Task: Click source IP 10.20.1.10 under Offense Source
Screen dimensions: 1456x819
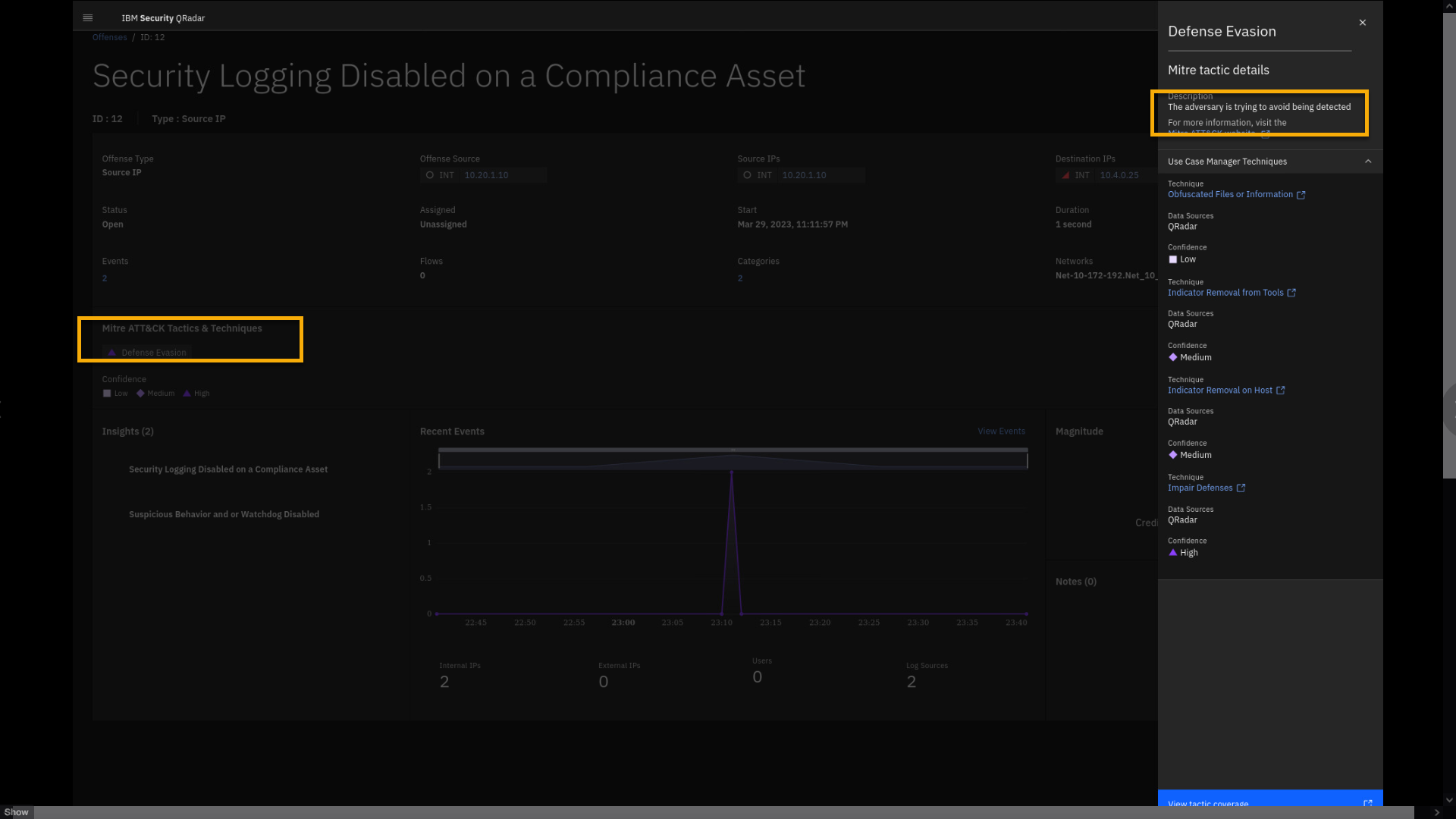Action: pos(486,175)
